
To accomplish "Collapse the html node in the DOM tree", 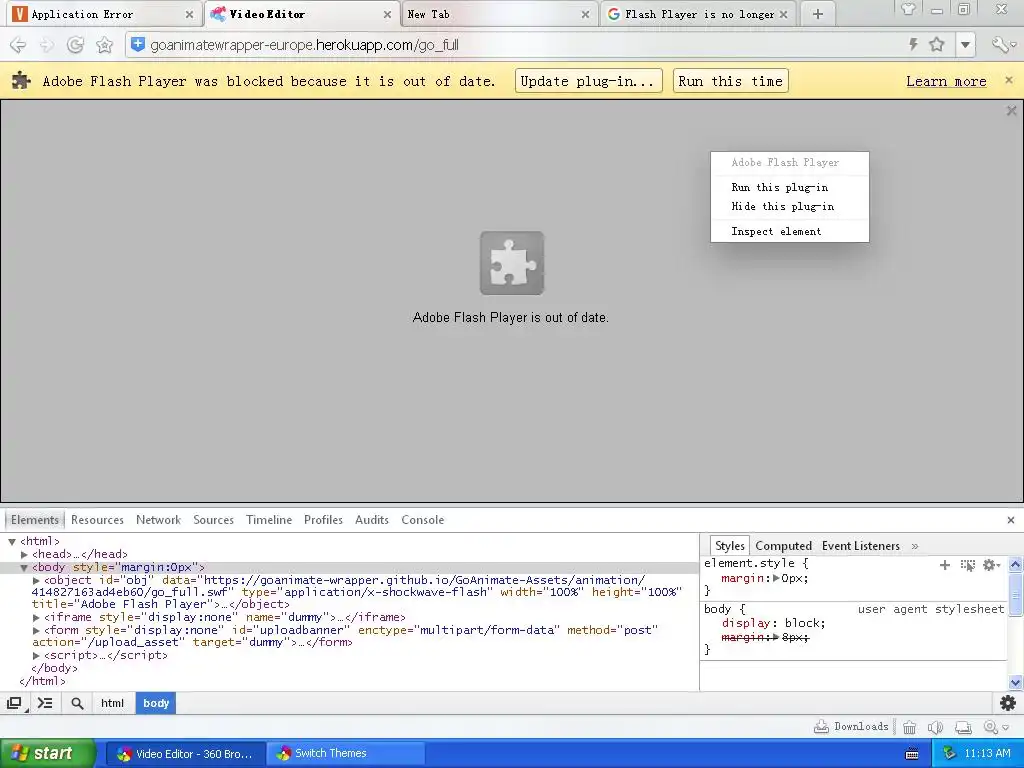I will (x=12, y=541).
